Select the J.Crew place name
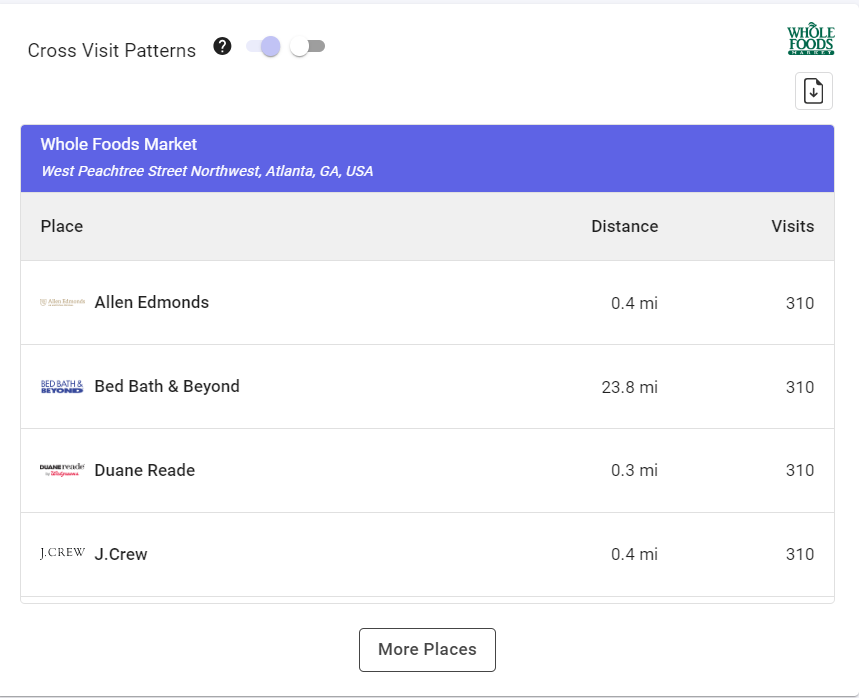Image resolution: width=859 pixels, height=698 pixels. pos(121,555)
